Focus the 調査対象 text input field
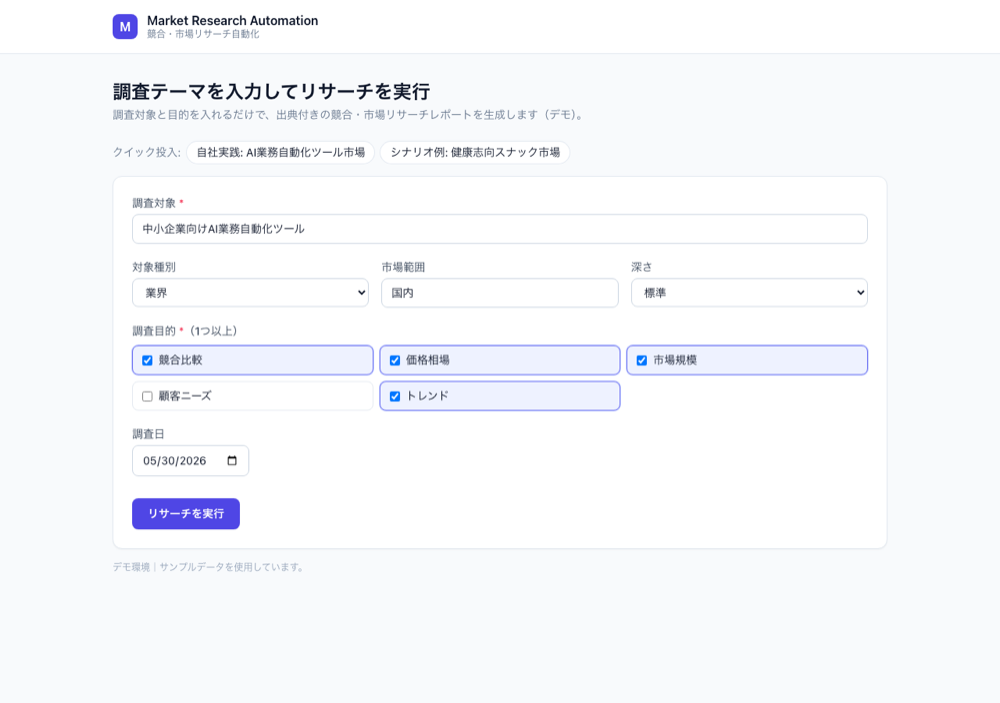This screenshot has height=703, width=1000. 500,229
